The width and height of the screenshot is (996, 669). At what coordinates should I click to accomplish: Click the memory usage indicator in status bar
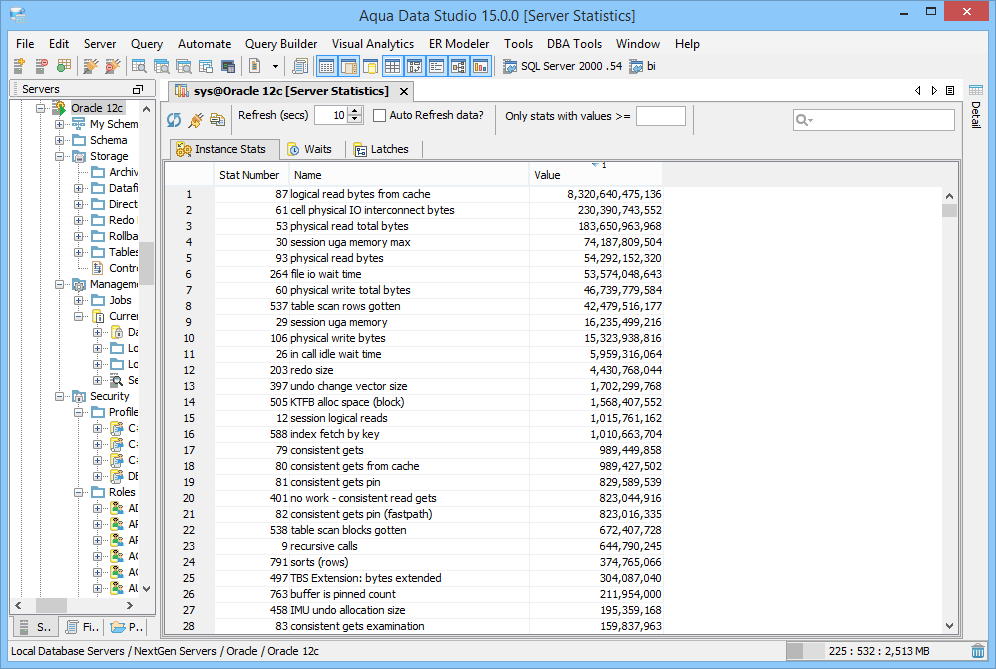click(x=876, y=651)
